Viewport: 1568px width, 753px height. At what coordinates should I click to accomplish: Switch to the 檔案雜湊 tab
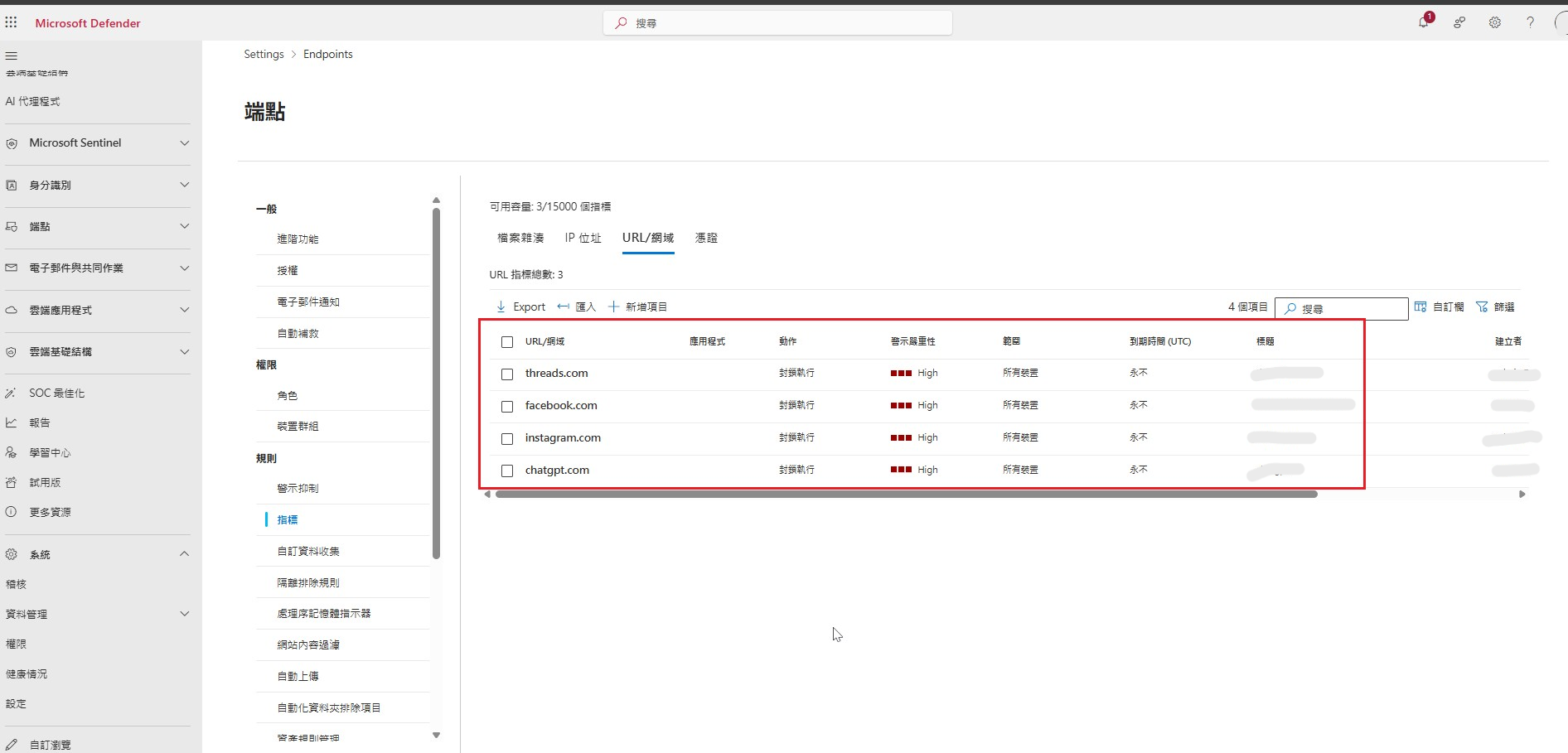click(x=520, y=238)
